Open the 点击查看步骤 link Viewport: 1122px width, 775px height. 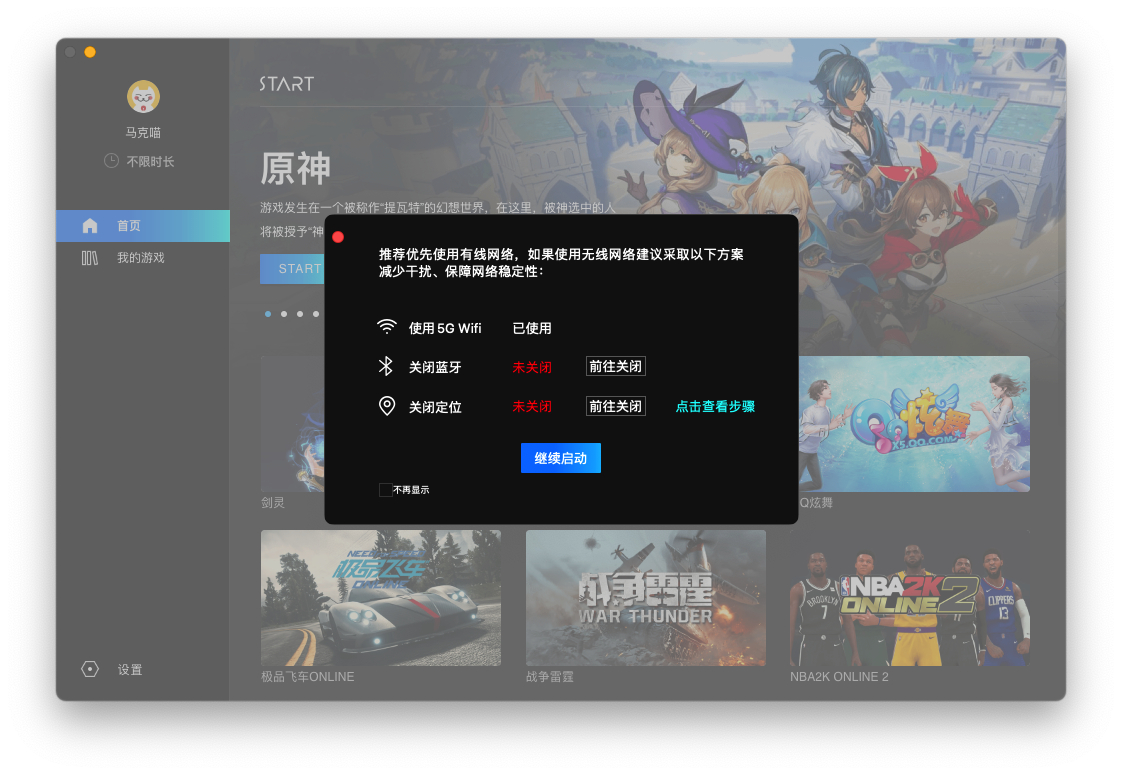(x=715, y=407)
